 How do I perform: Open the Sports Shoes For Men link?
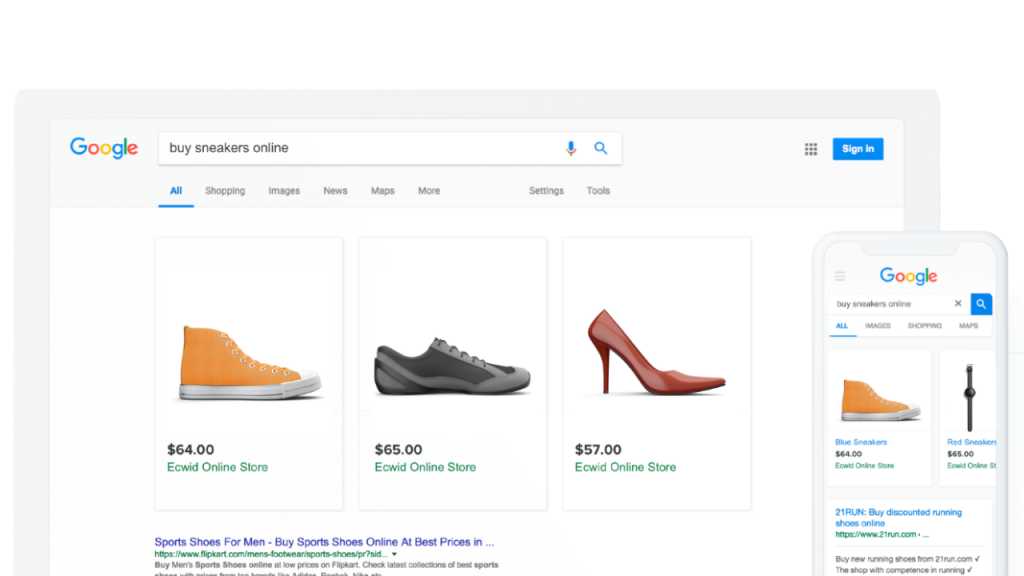point(324,542)
